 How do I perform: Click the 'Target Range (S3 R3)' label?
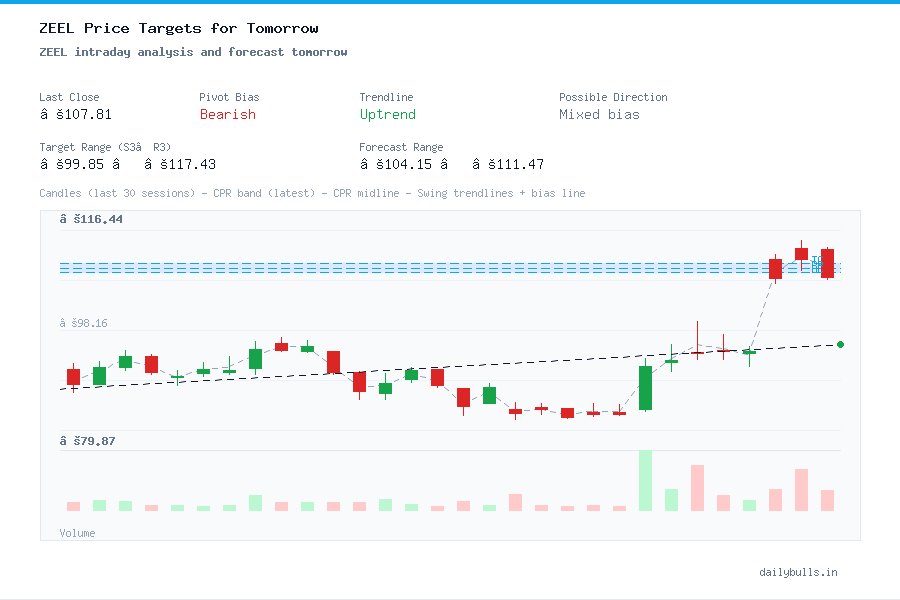(x=105, y=147)
